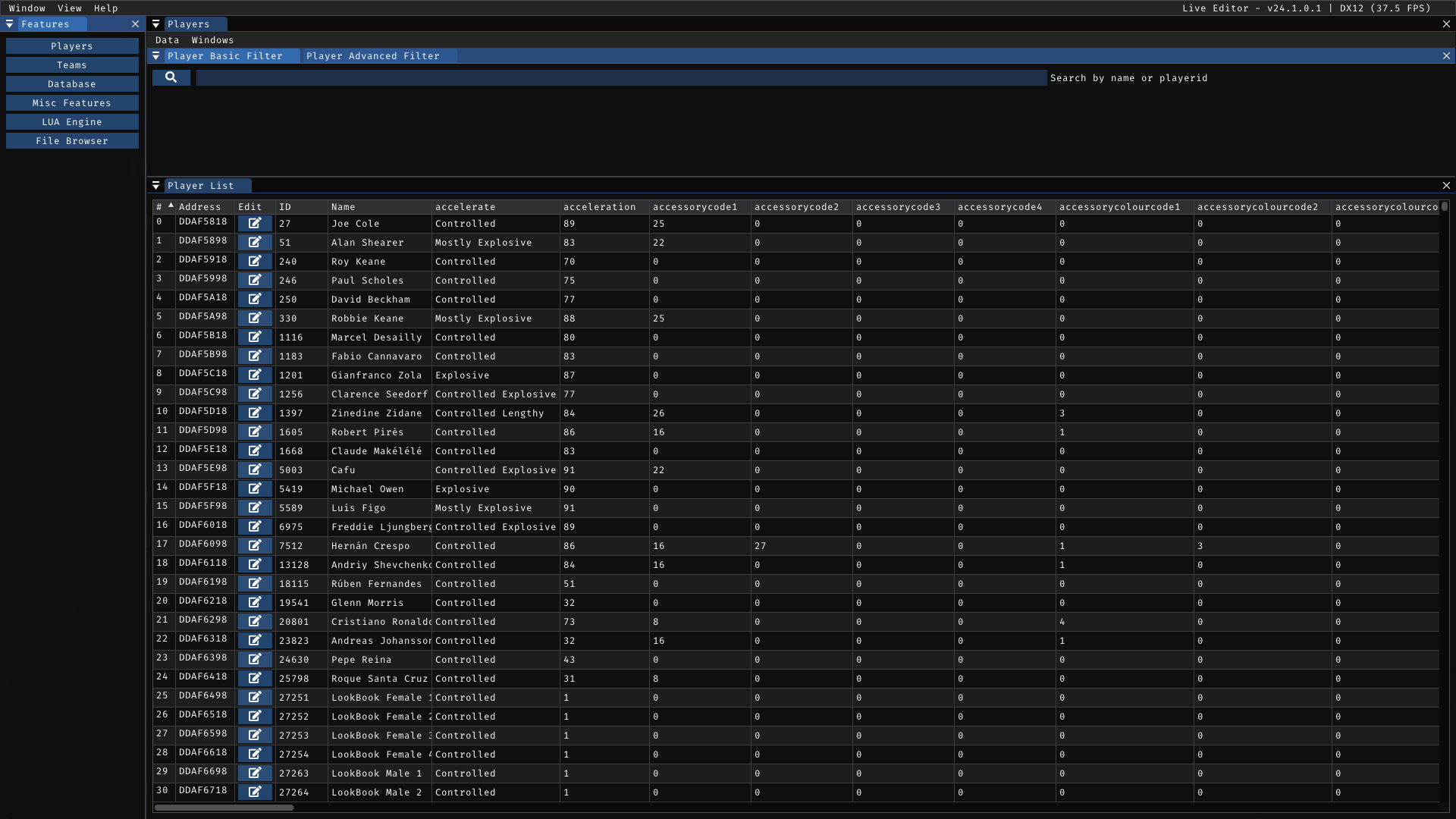Open the View menu

pyautogui.click(x=70, y=8)
